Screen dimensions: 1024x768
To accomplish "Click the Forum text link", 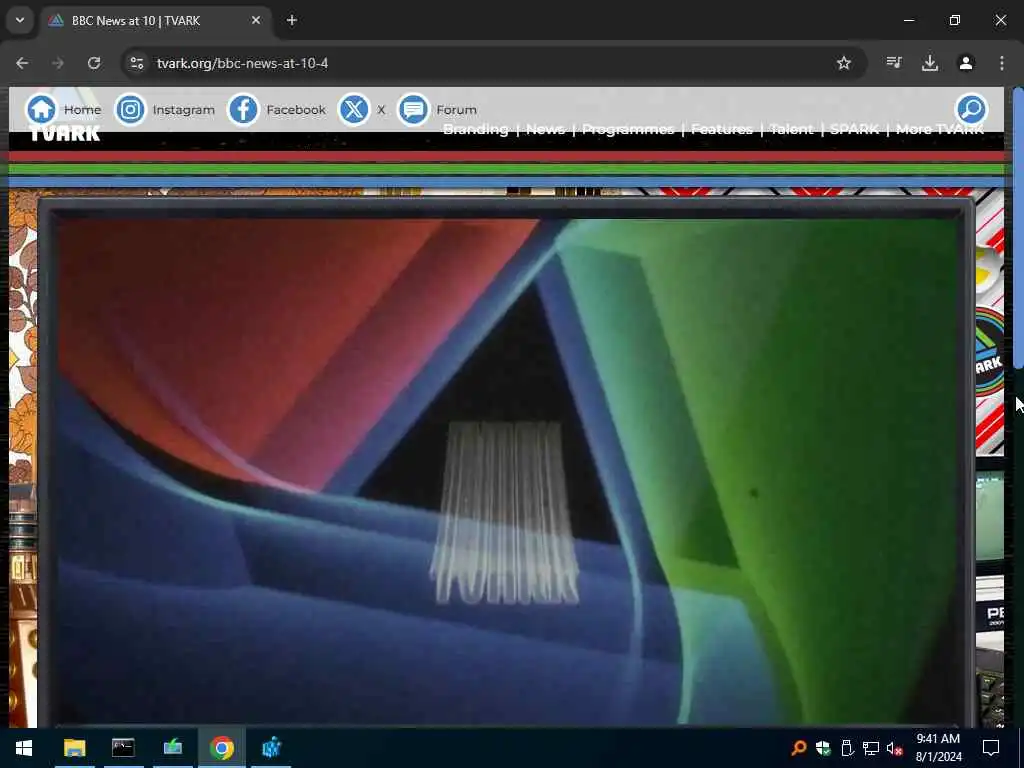I will [x=456, y=110].
